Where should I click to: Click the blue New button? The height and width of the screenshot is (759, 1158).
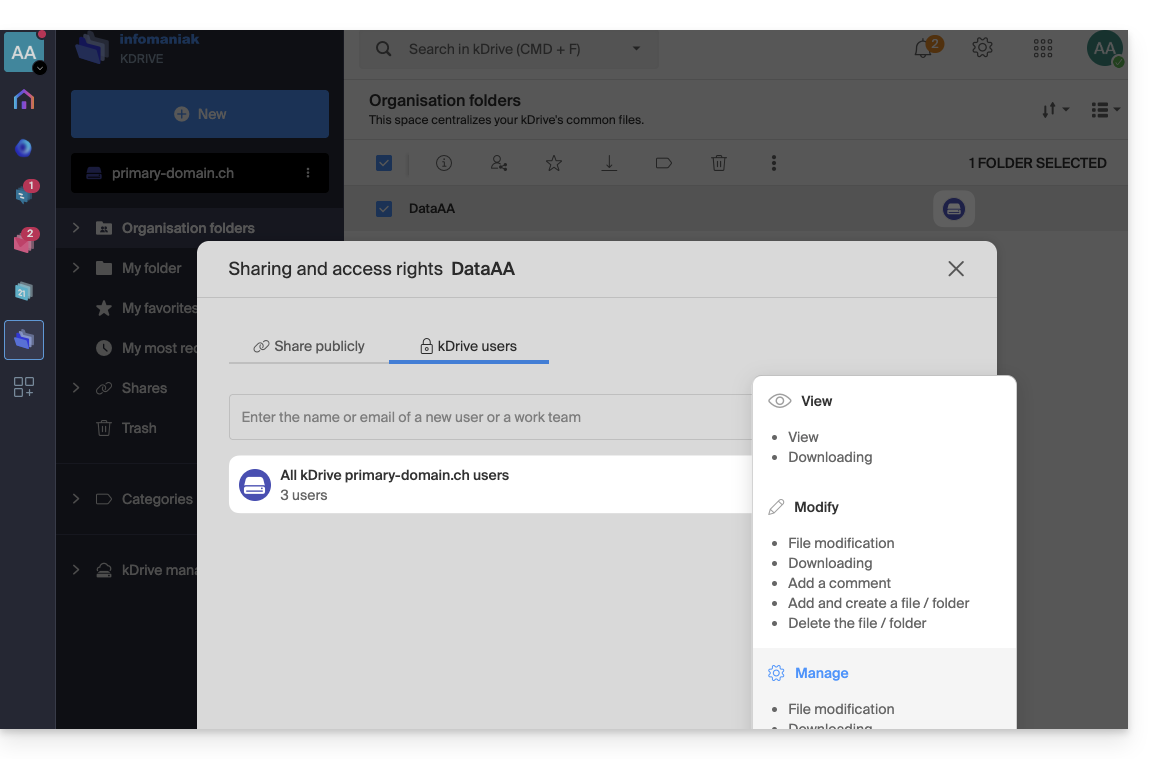pyautogui.click(x=200, y=114)
